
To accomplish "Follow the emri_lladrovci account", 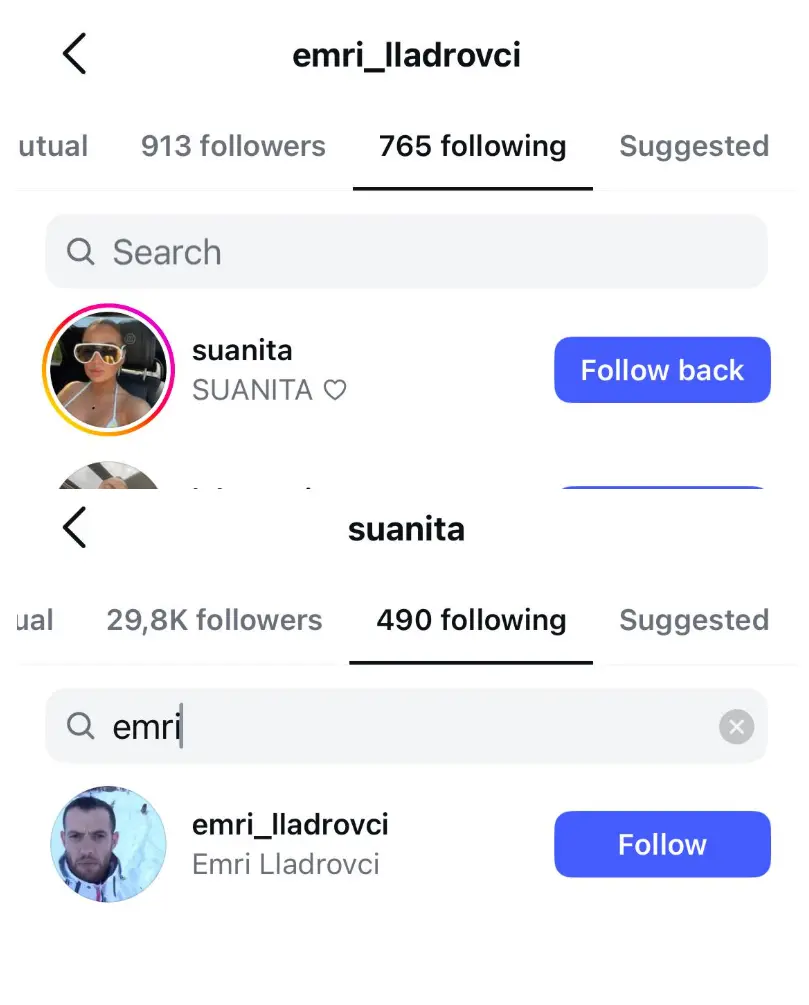I will pos(662,844).
